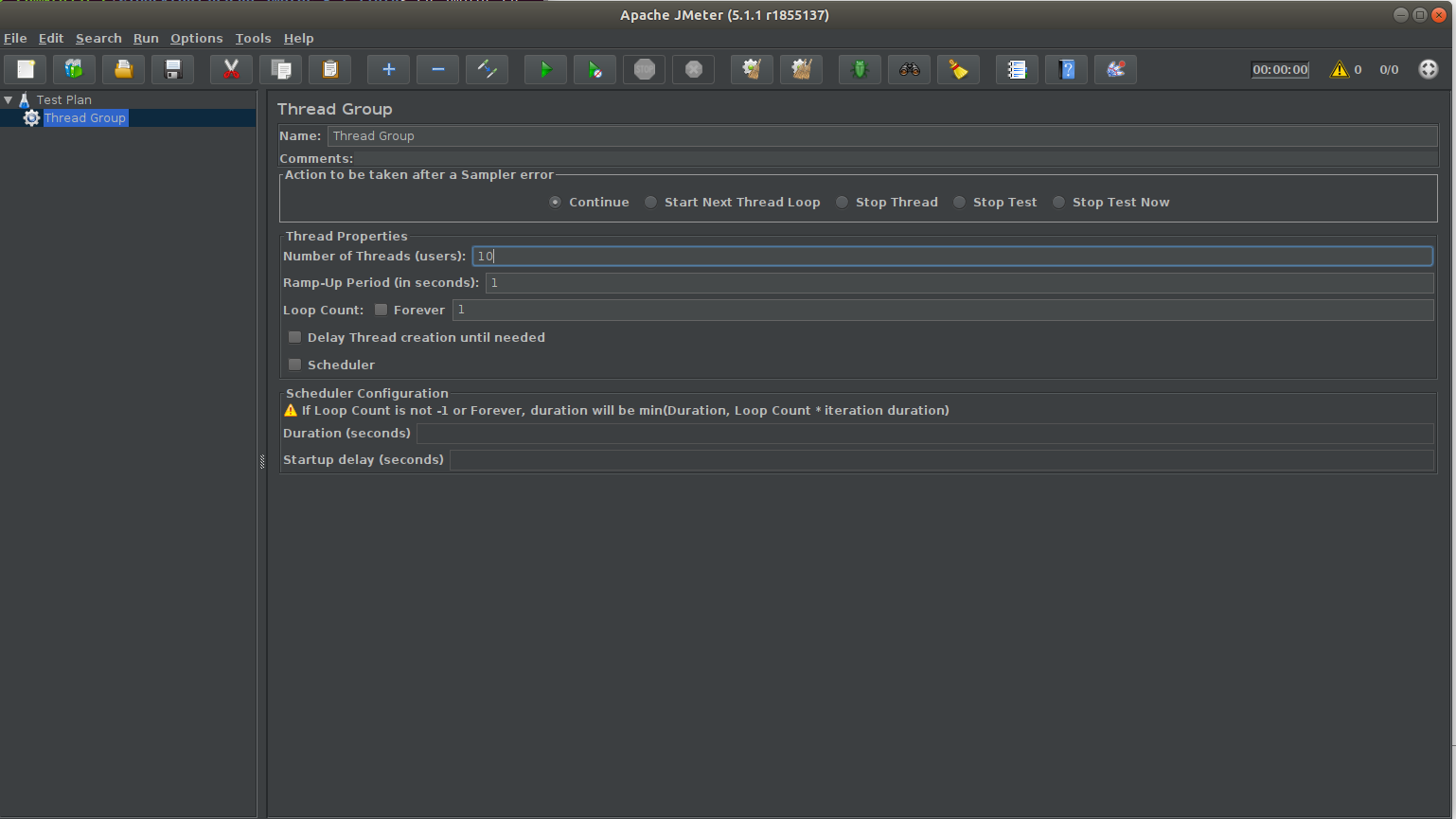Click the Stop test icon
Viewport: 1456px width, 819px height.
coord(644,69)
